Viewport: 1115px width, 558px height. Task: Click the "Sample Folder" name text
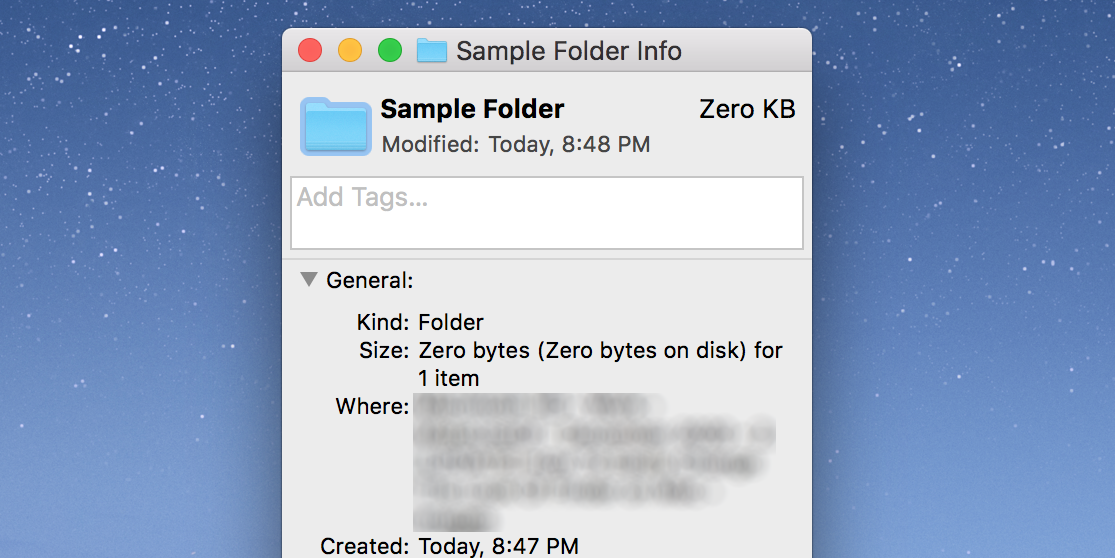[x=472, y=109]
